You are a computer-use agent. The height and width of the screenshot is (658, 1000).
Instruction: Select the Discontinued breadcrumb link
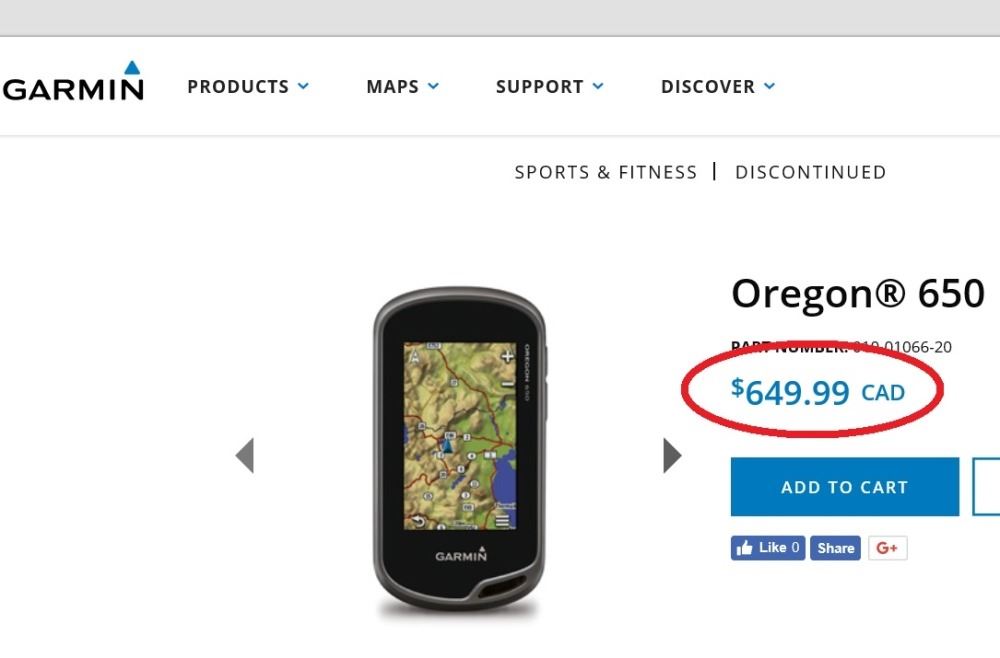click(810, 172)
